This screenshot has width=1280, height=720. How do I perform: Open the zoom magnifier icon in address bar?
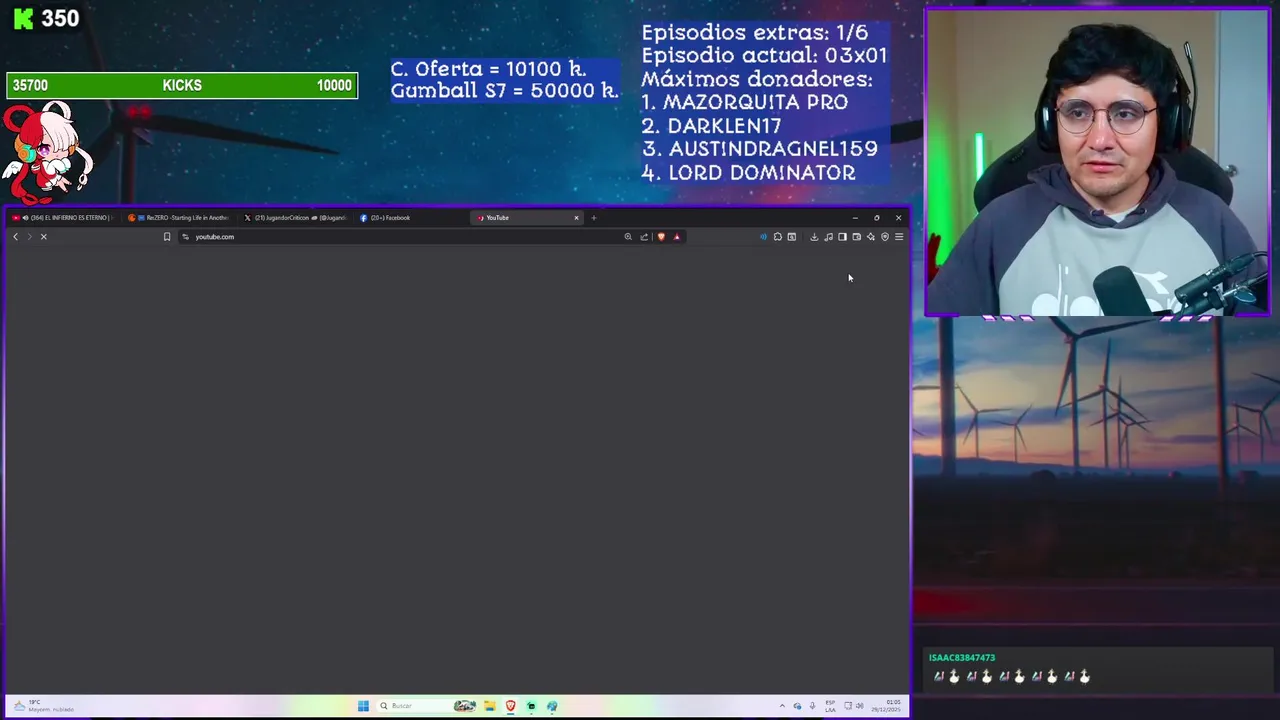[628, 237]
